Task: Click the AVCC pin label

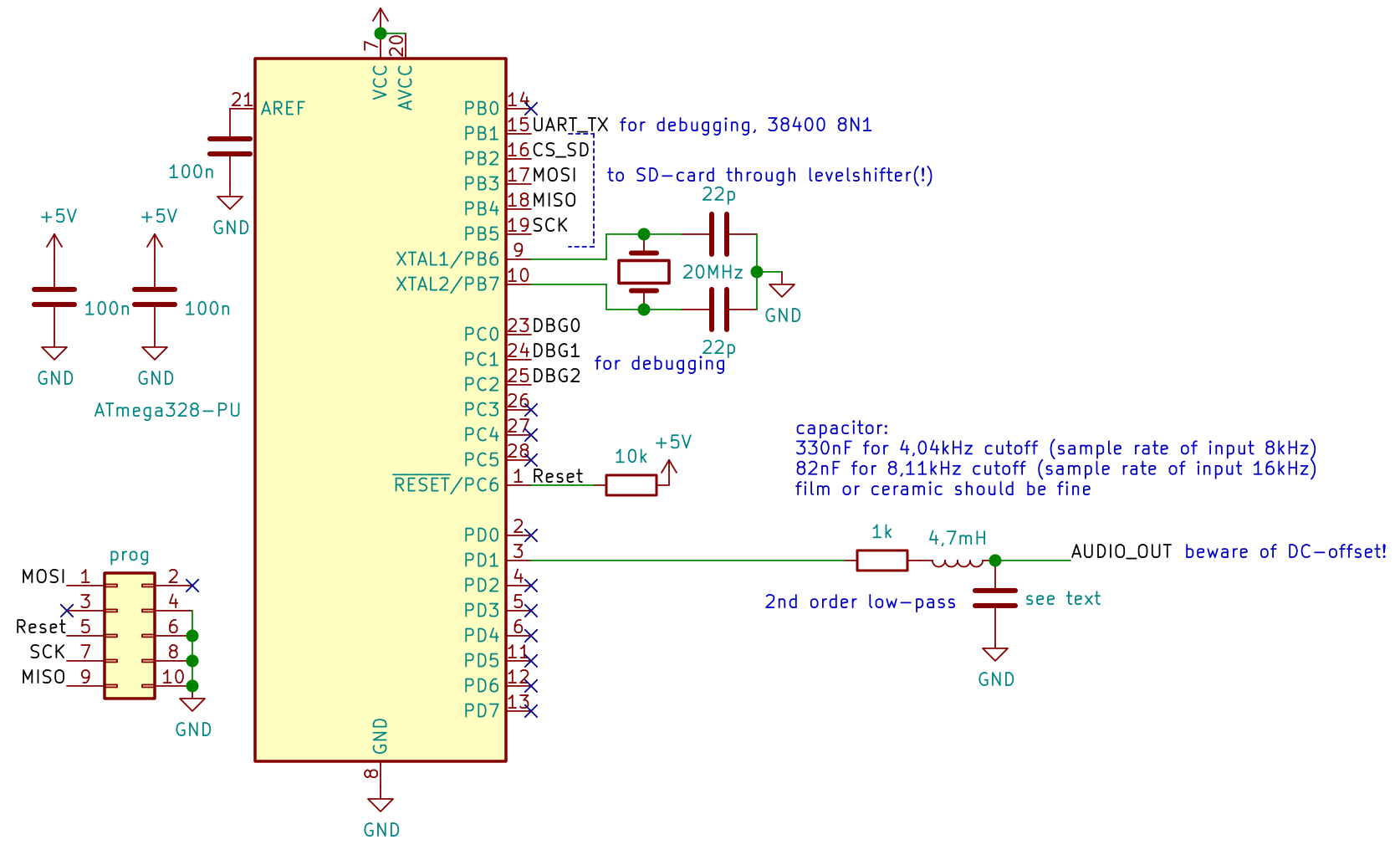Action: (405, 88)
